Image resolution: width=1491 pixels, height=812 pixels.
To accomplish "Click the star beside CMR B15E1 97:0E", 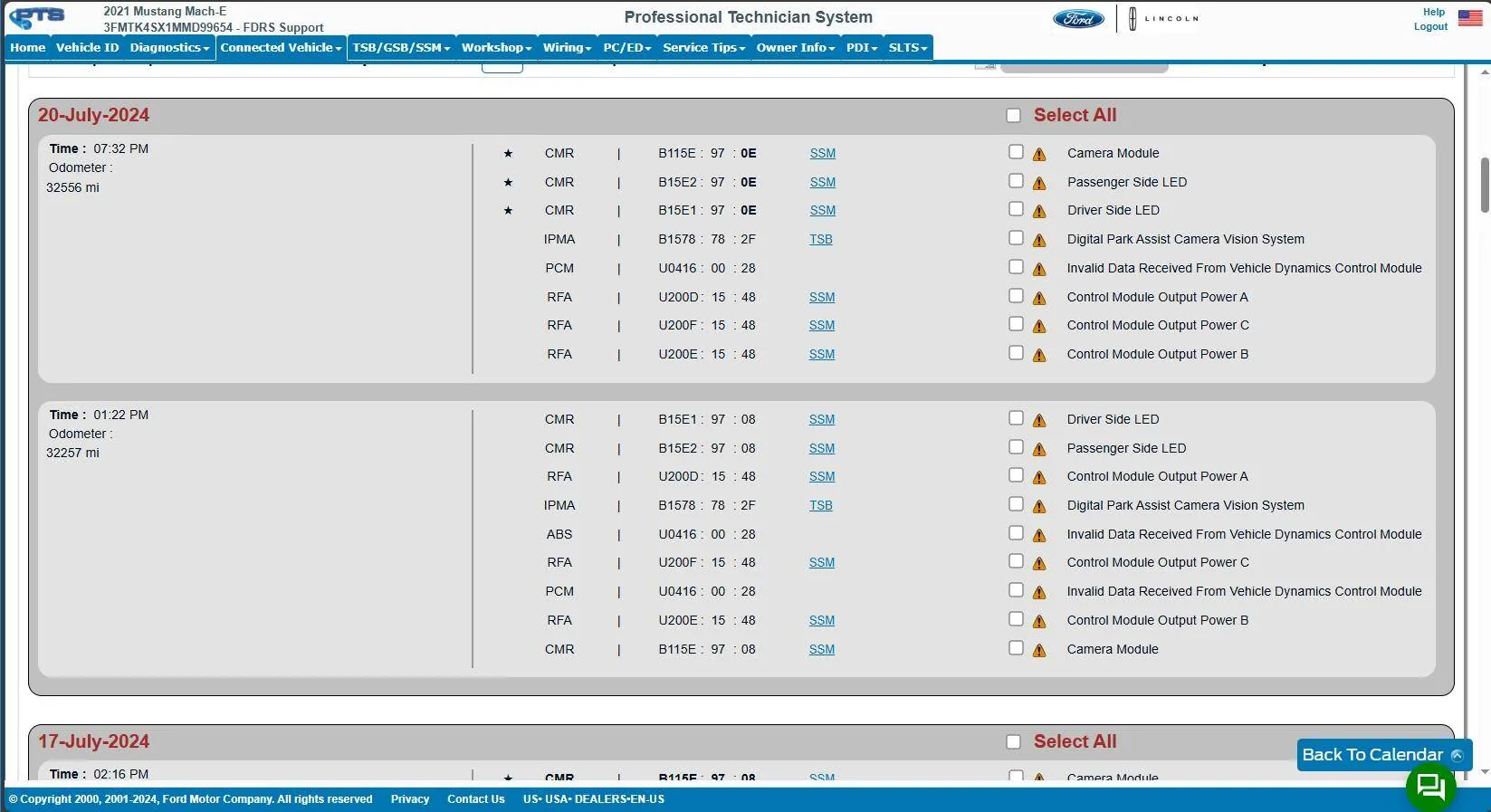I will click(508, 211).
